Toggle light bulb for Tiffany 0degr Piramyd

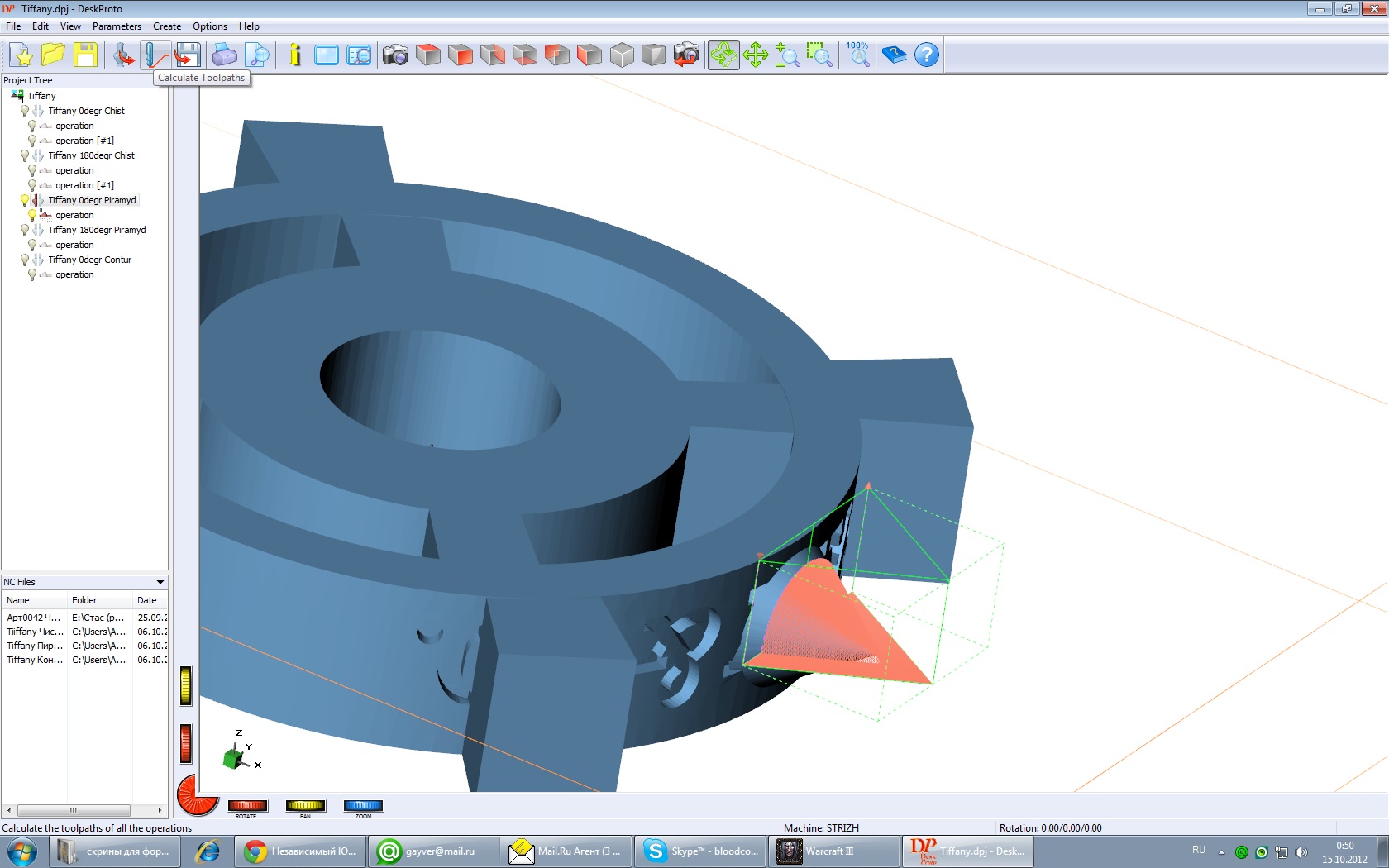25,200
